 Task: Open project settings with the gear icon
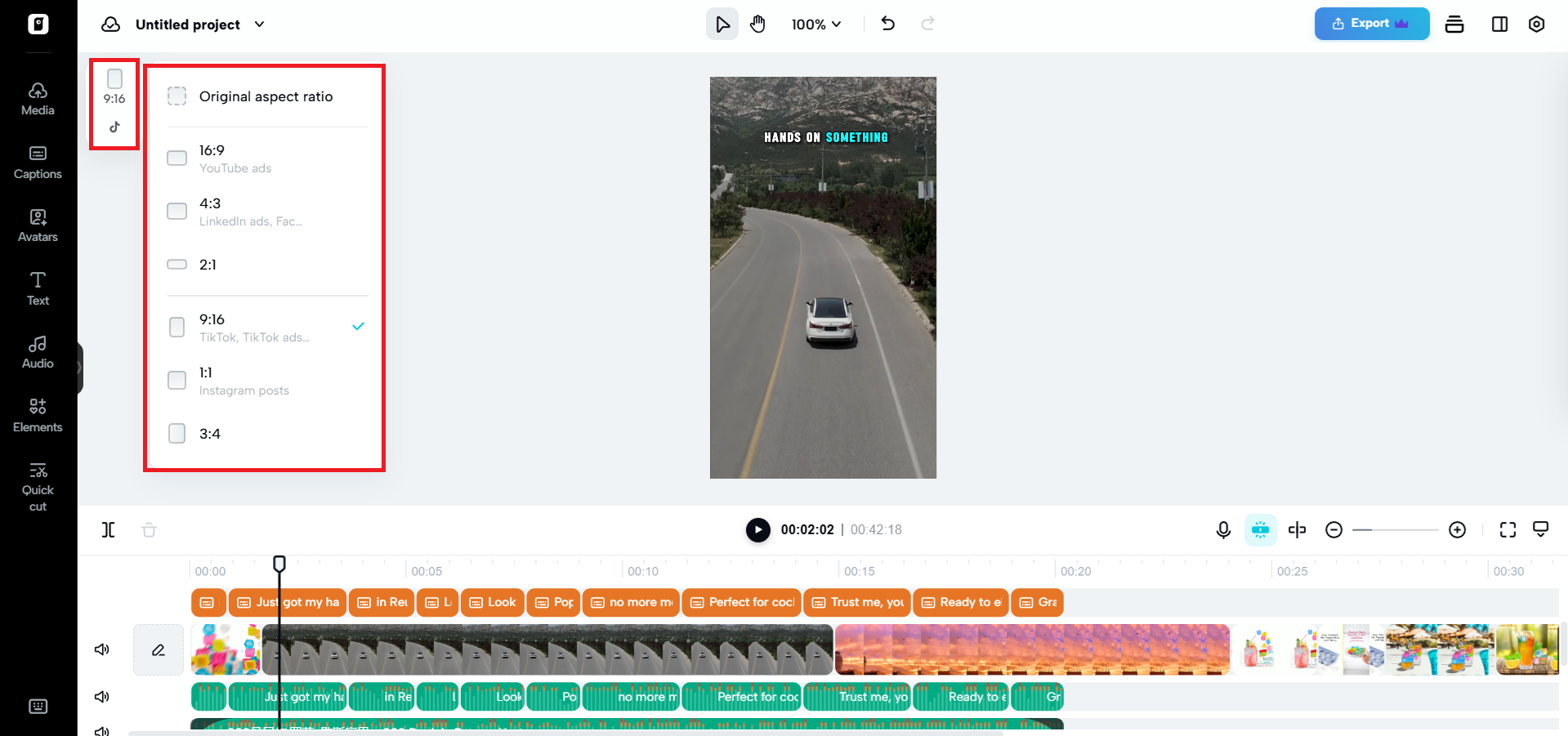[x=1536, y=24]
